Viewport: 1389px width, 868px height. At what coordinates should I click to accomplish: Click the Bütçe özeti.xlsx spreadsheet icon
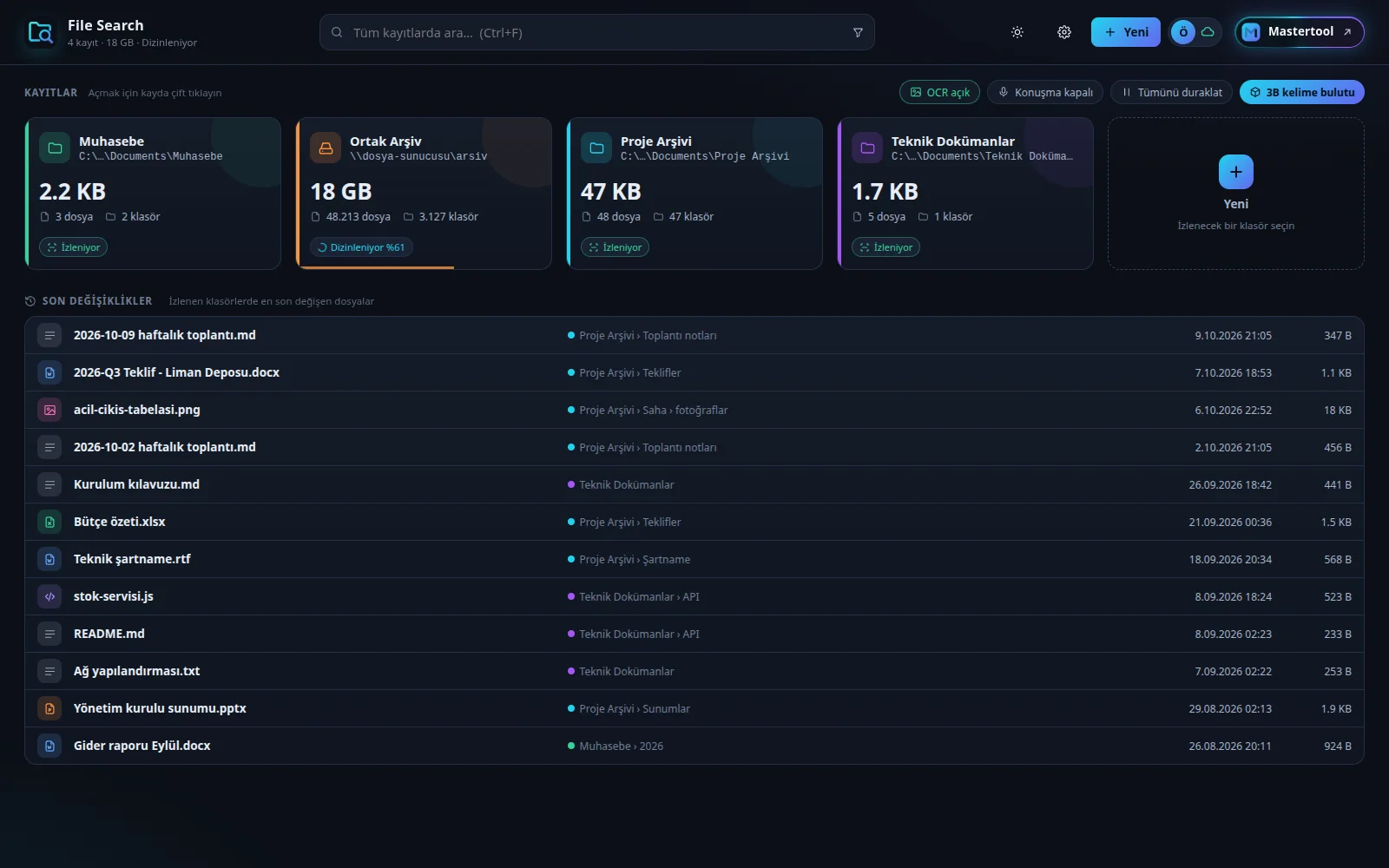(49, 522)
